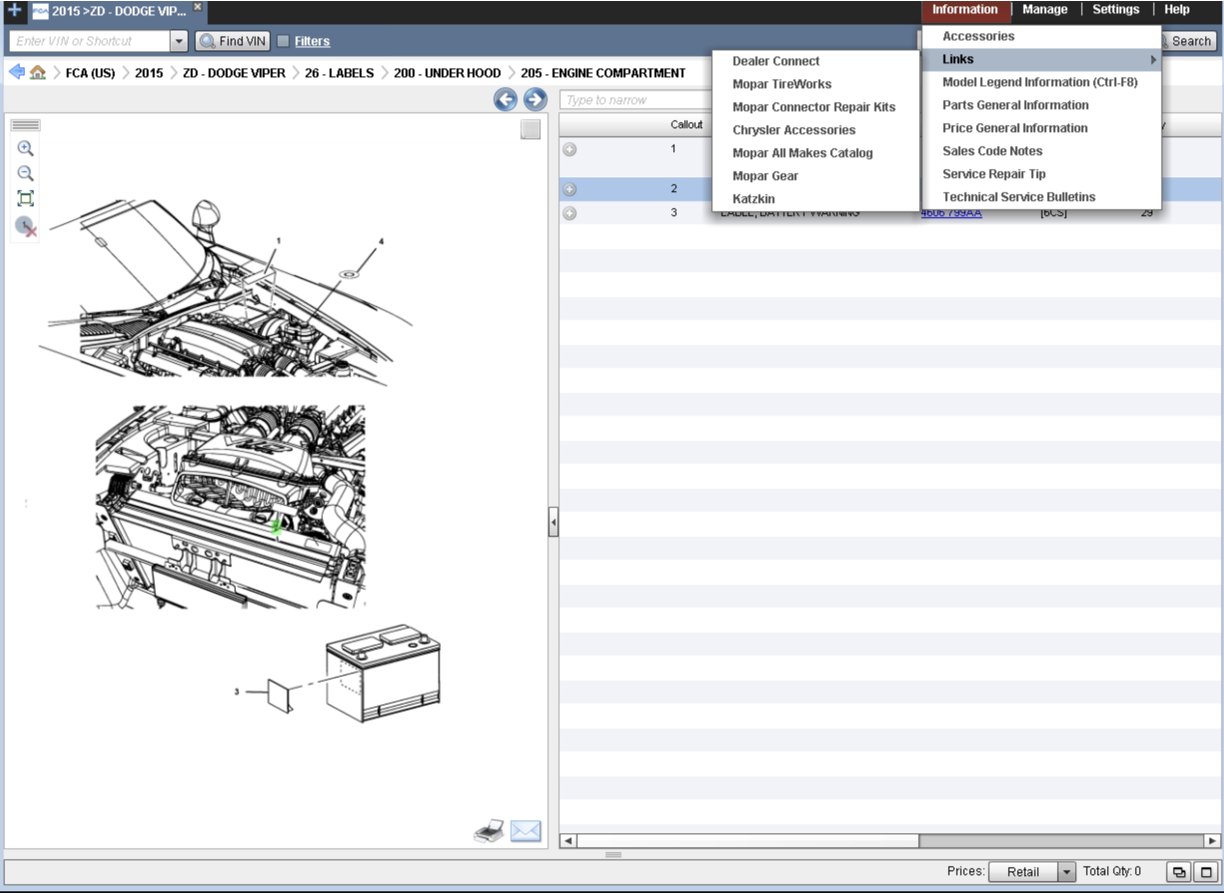Expand the Links submenu entry

click(1041, 59)
